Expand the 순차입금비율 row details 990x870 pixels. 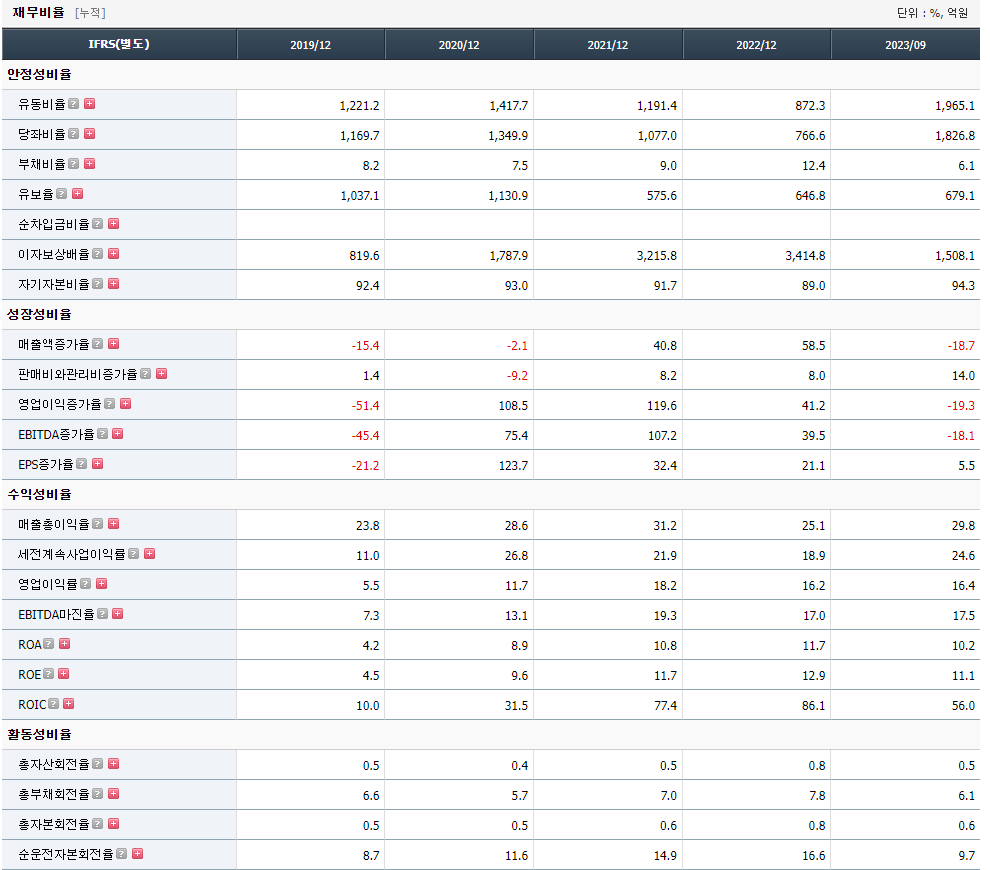(x=114, y=223)
